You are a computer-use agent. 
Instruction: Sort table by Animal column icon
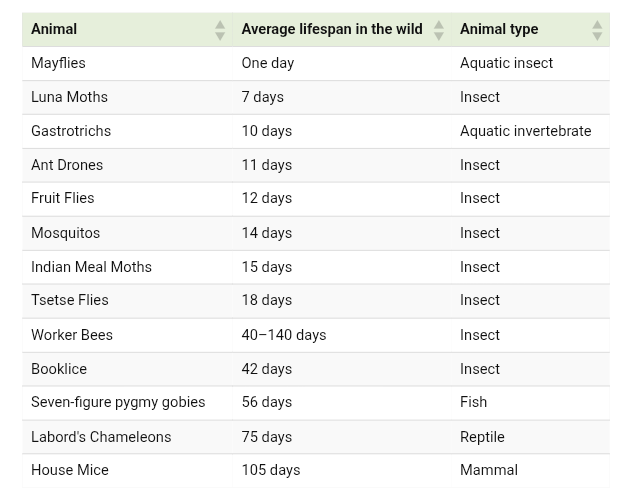(x=220, y=30)
